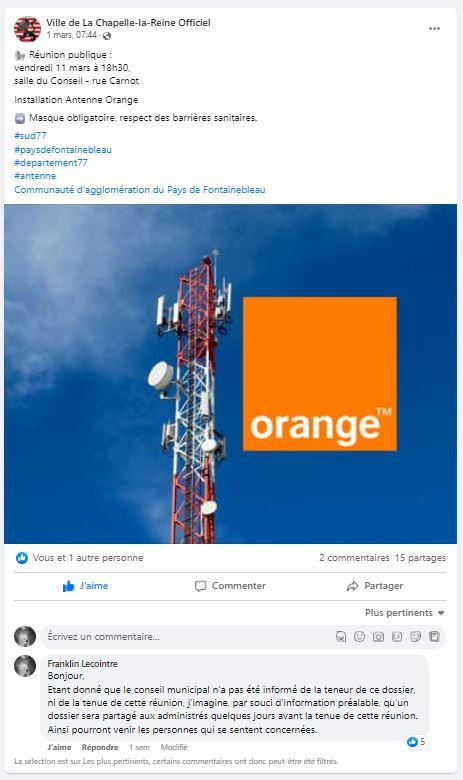Screen dimensions: 463x780
Task: Click the page profile picture avatar
Action: (x=27, y=29)
